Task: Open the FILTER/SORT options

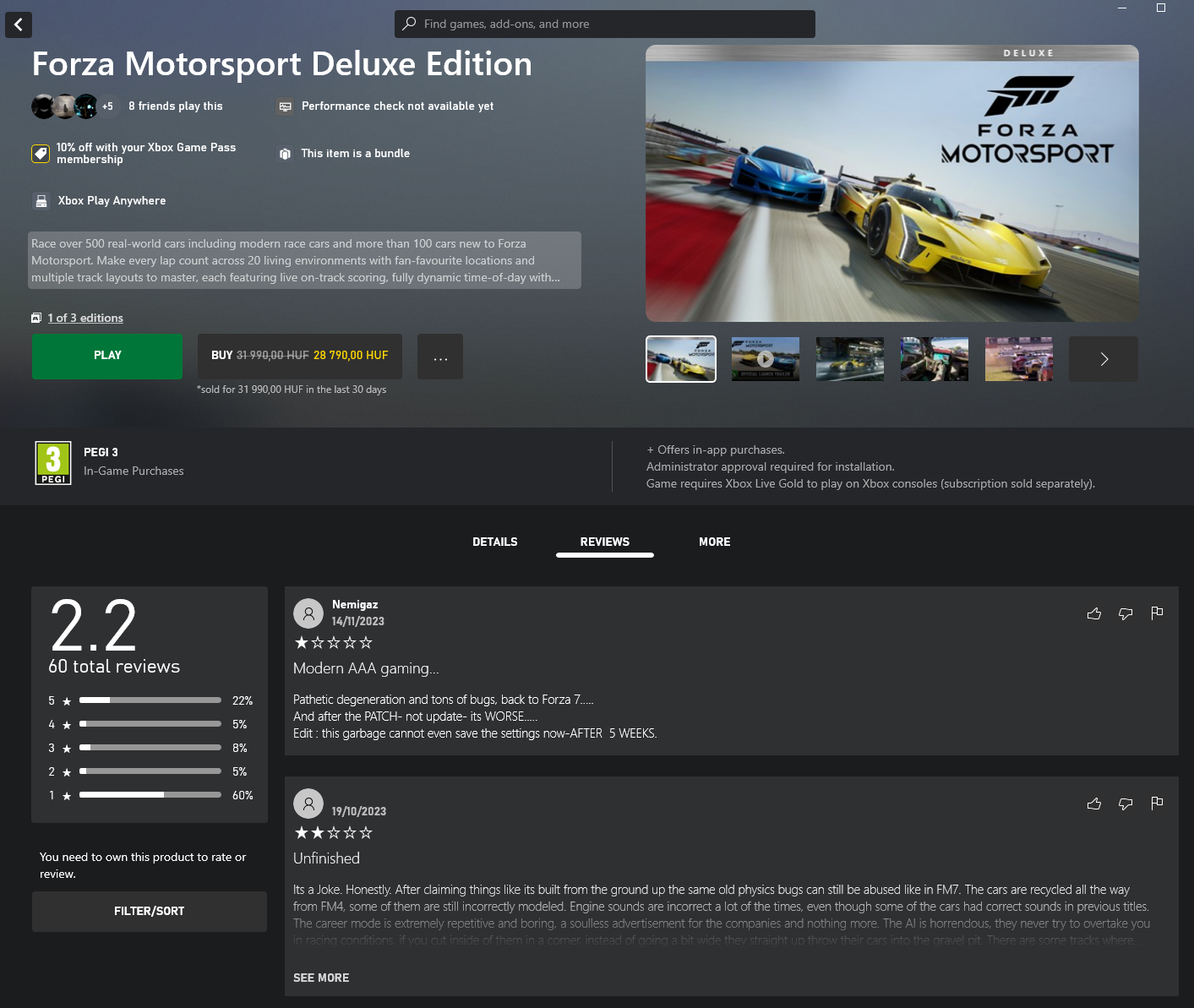Action: pos(150,912)
